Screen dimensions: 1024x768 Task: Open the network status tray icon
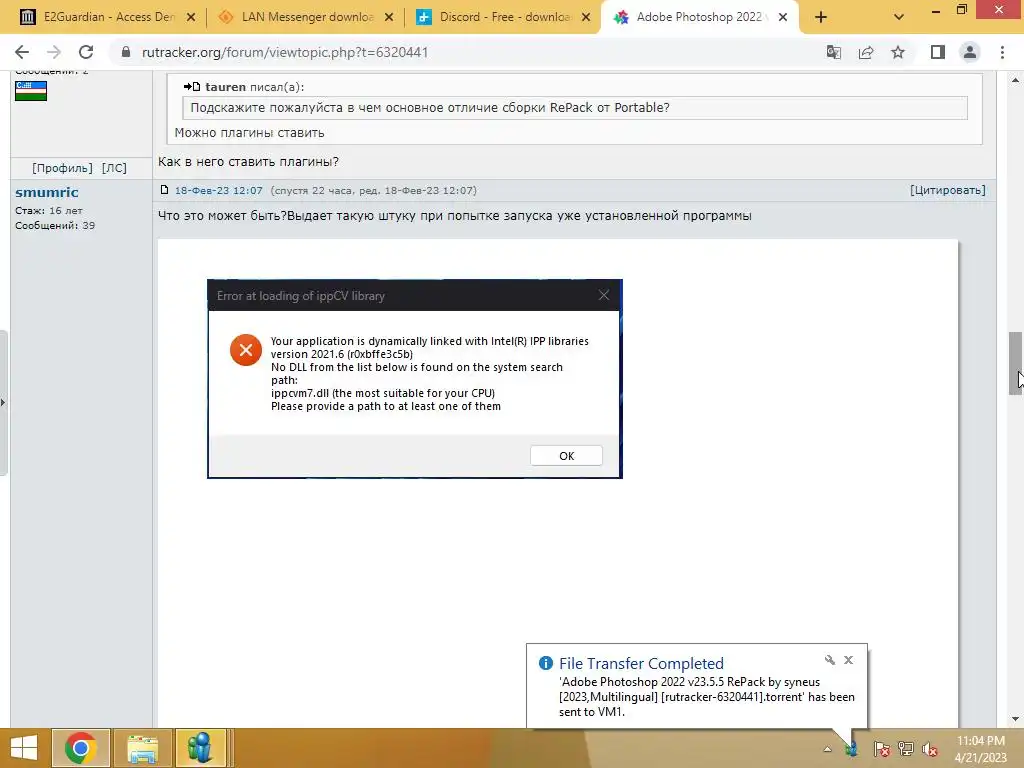point(906,749)
